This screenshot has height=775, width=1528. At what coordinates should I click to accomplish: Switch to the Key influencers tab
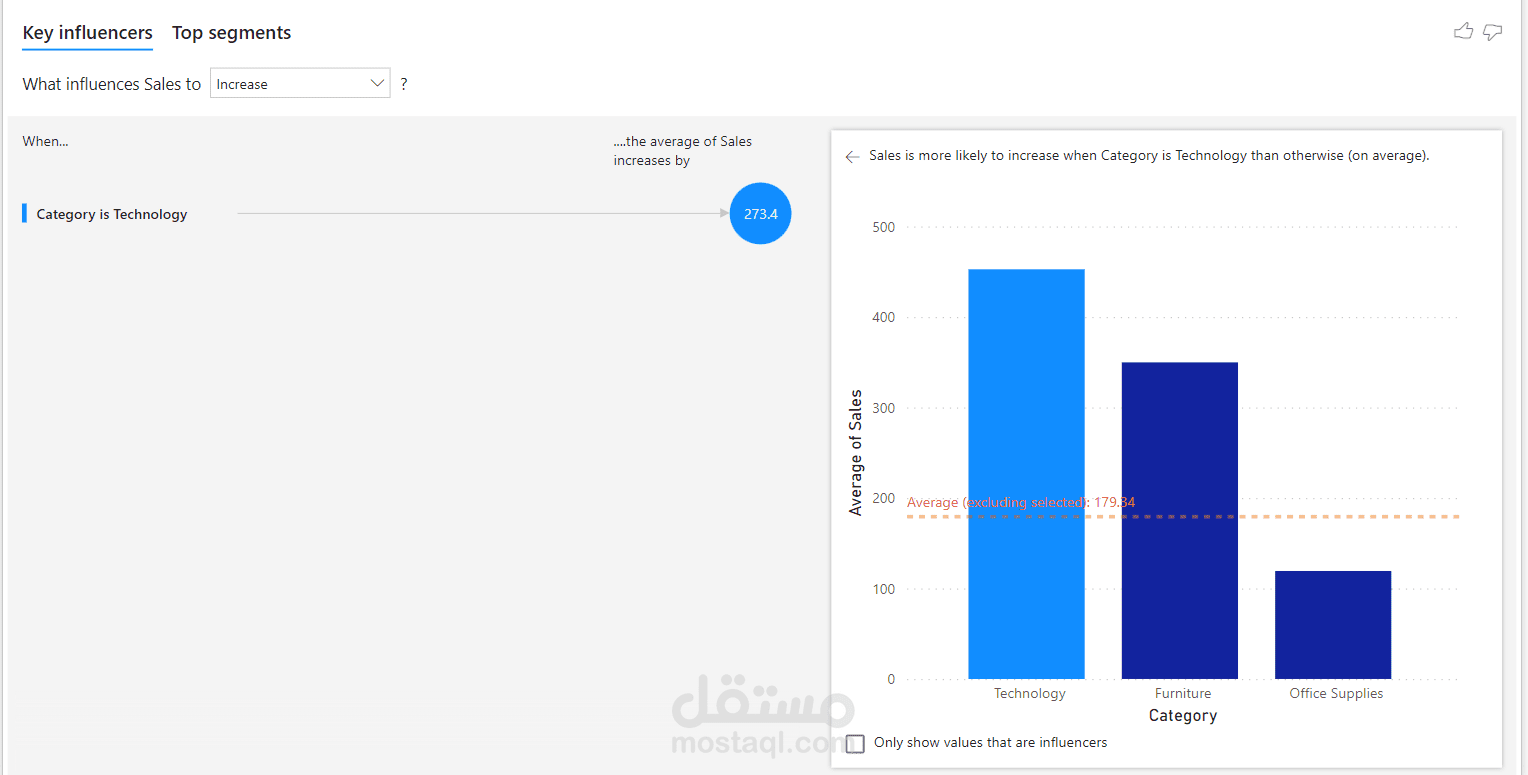[88, 33]
